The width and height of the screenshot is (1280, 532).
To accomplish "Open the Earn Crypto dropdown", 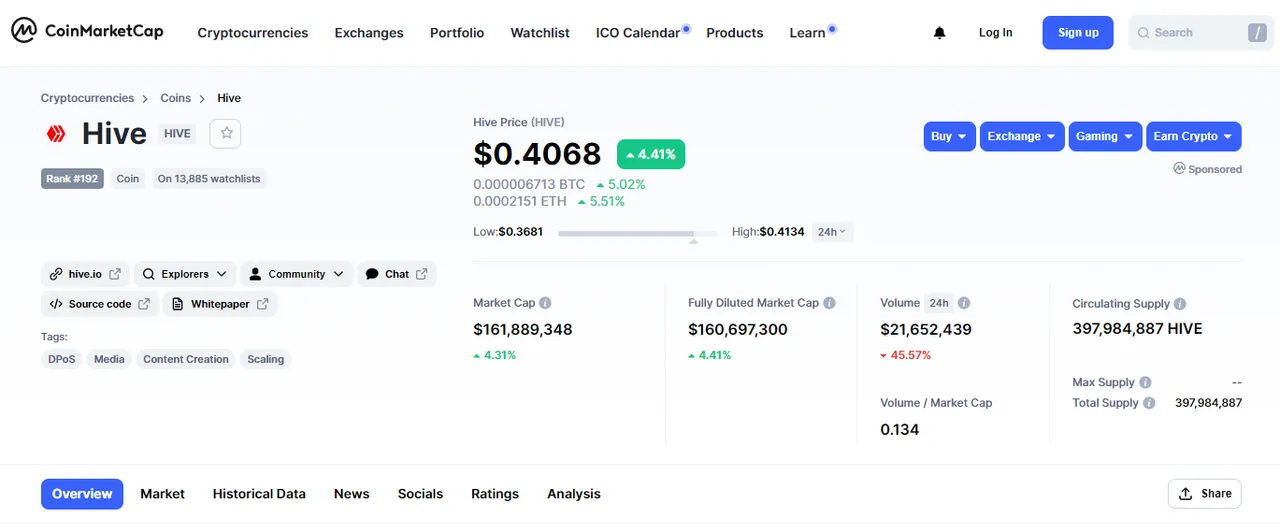I will [1194, 136].
